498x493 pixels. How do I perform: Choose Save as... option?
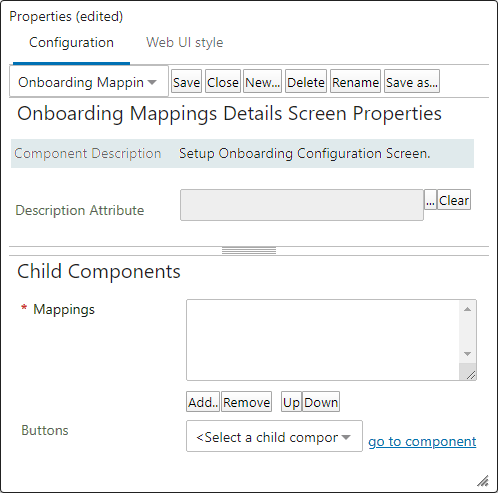412,81
